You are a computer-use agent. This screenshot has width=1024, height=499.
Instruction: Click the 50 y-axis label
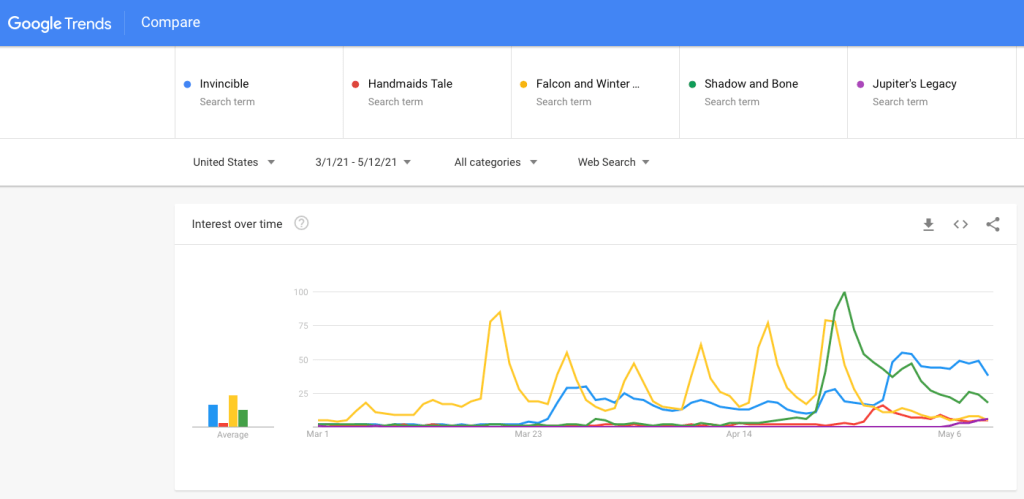coord(303,359)
